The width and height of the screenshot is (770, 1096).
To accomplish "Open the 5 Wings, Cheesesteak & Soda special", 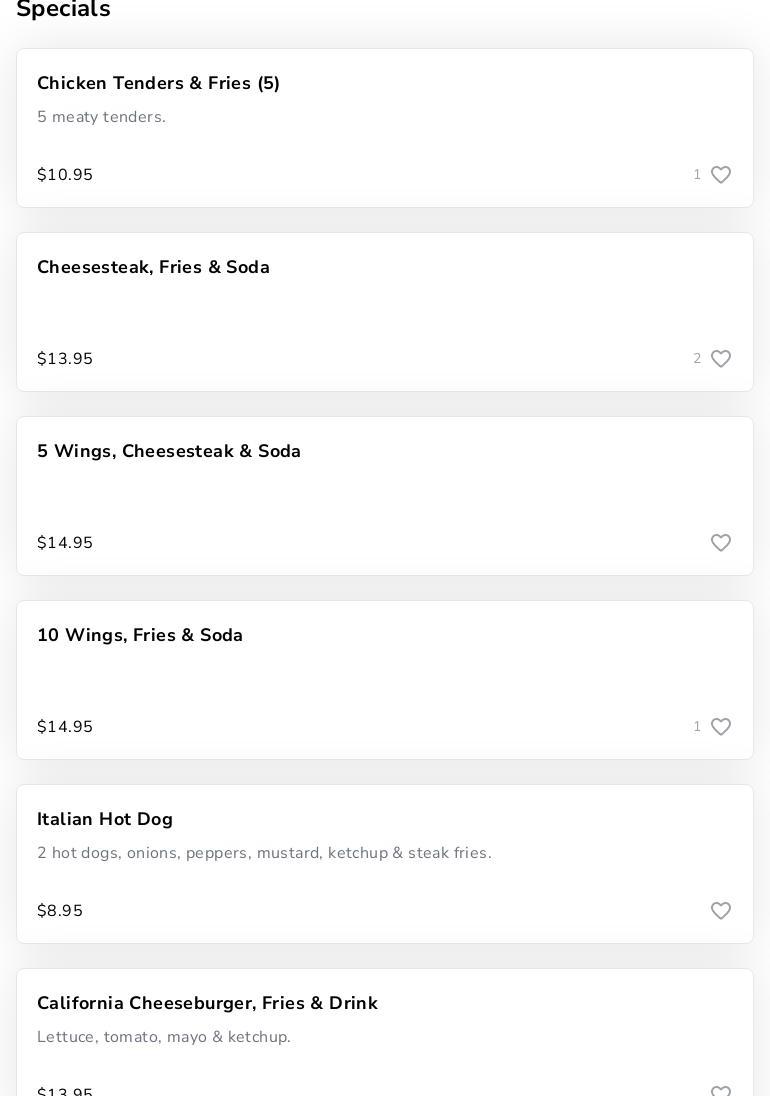I will [x=169, y=452].
